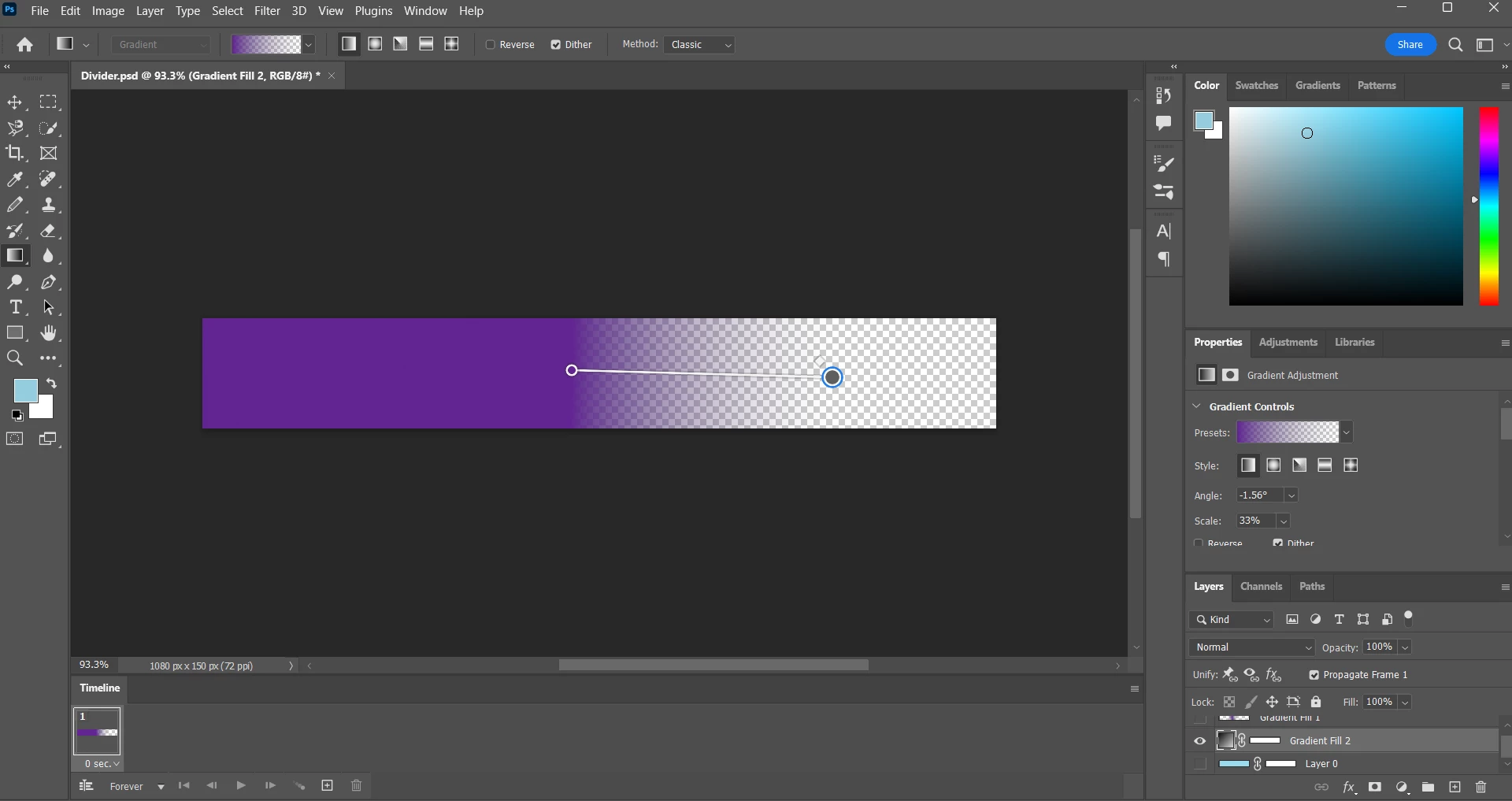
Task: Click the Home icon in options bar
Action: [x=25, y=45]
